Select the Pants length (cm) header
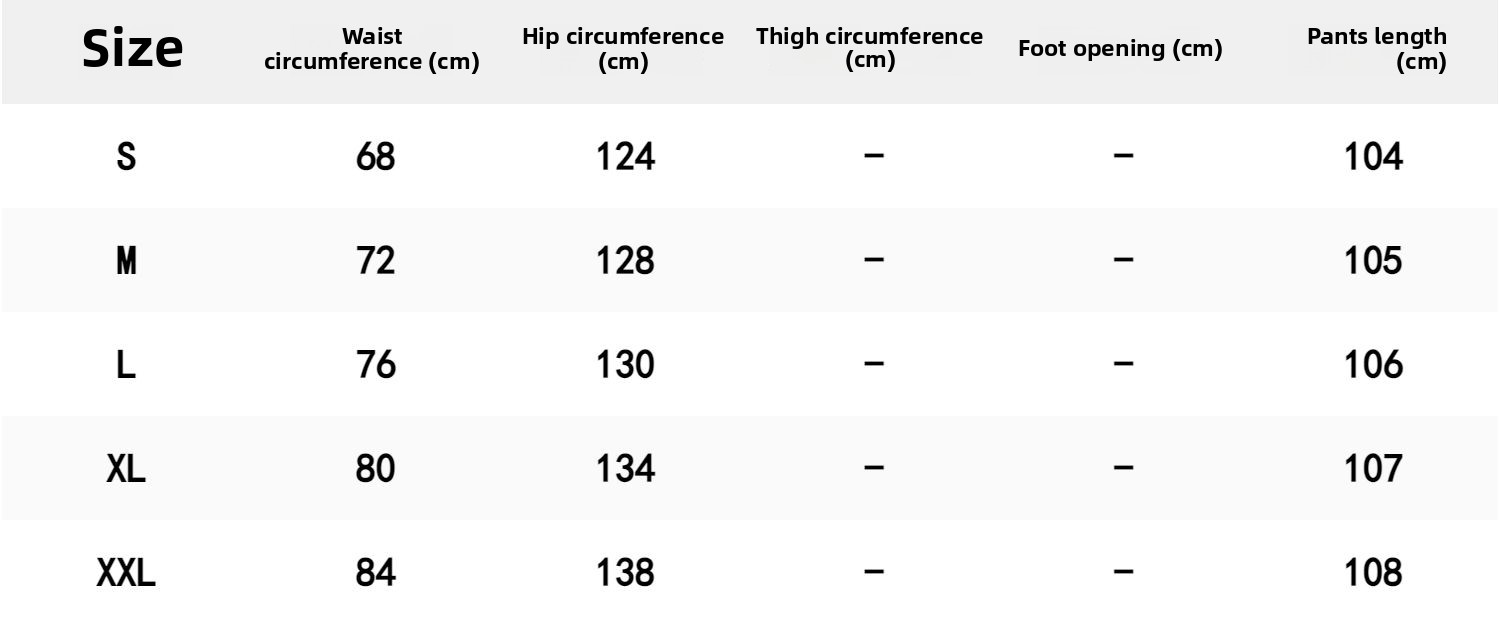Viewport: 1500px width, 628px height. click(1376, 49)
